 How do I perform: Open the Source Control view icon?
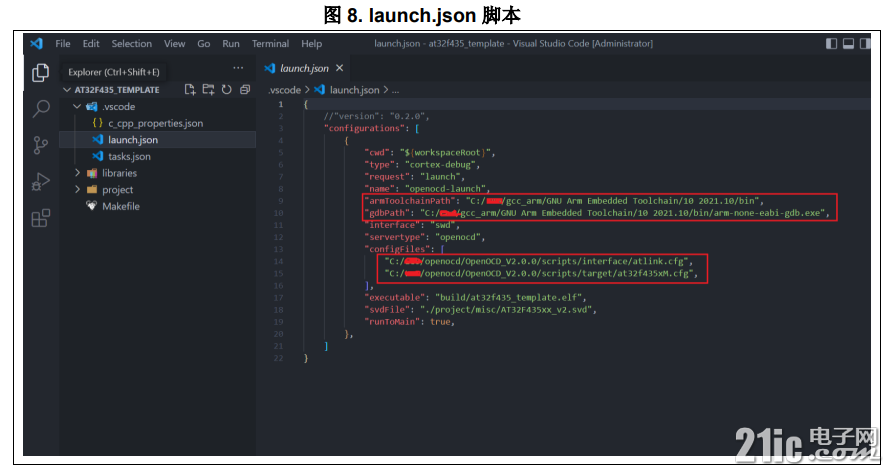click(x=40, y=145)
